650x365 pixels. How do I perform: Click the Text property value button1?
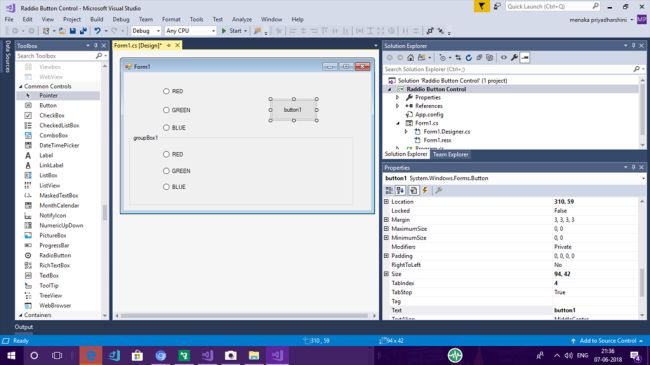pyautogui.click(x=595, y=310)
